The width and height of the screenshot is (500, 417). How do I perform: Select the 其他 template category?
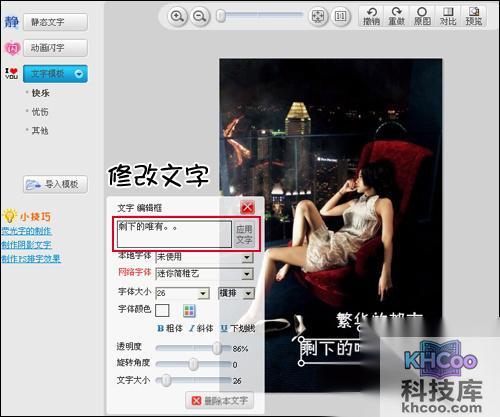point(40,131)
